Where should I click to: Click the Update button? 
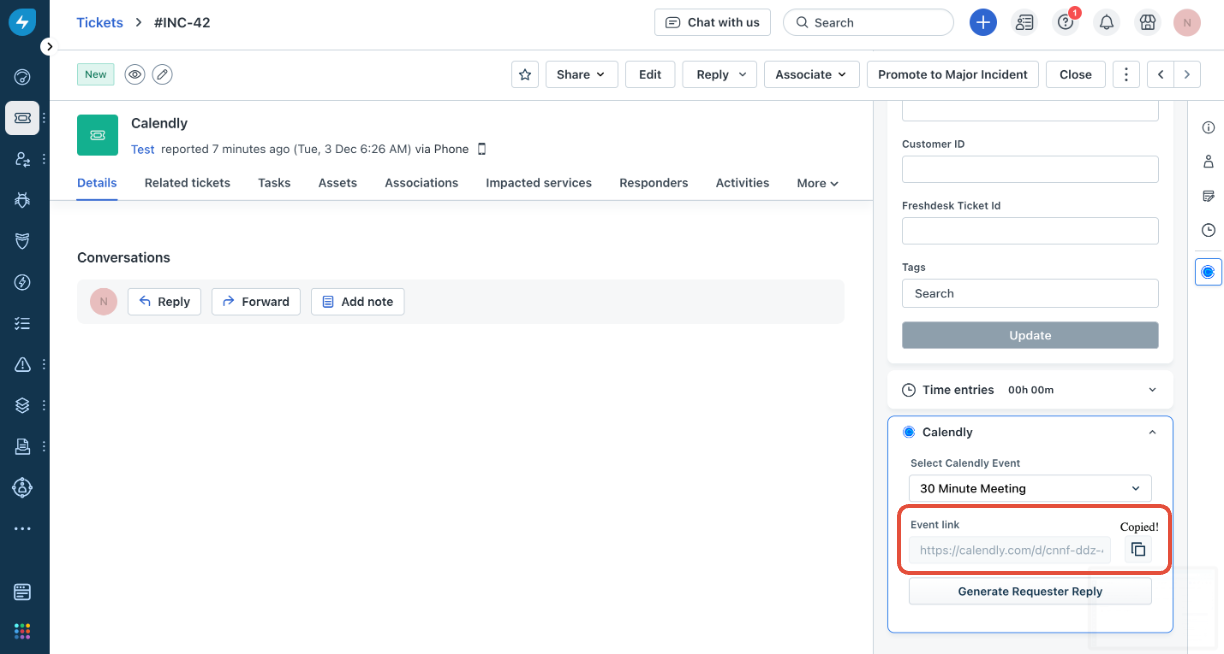click(1030, 335)
